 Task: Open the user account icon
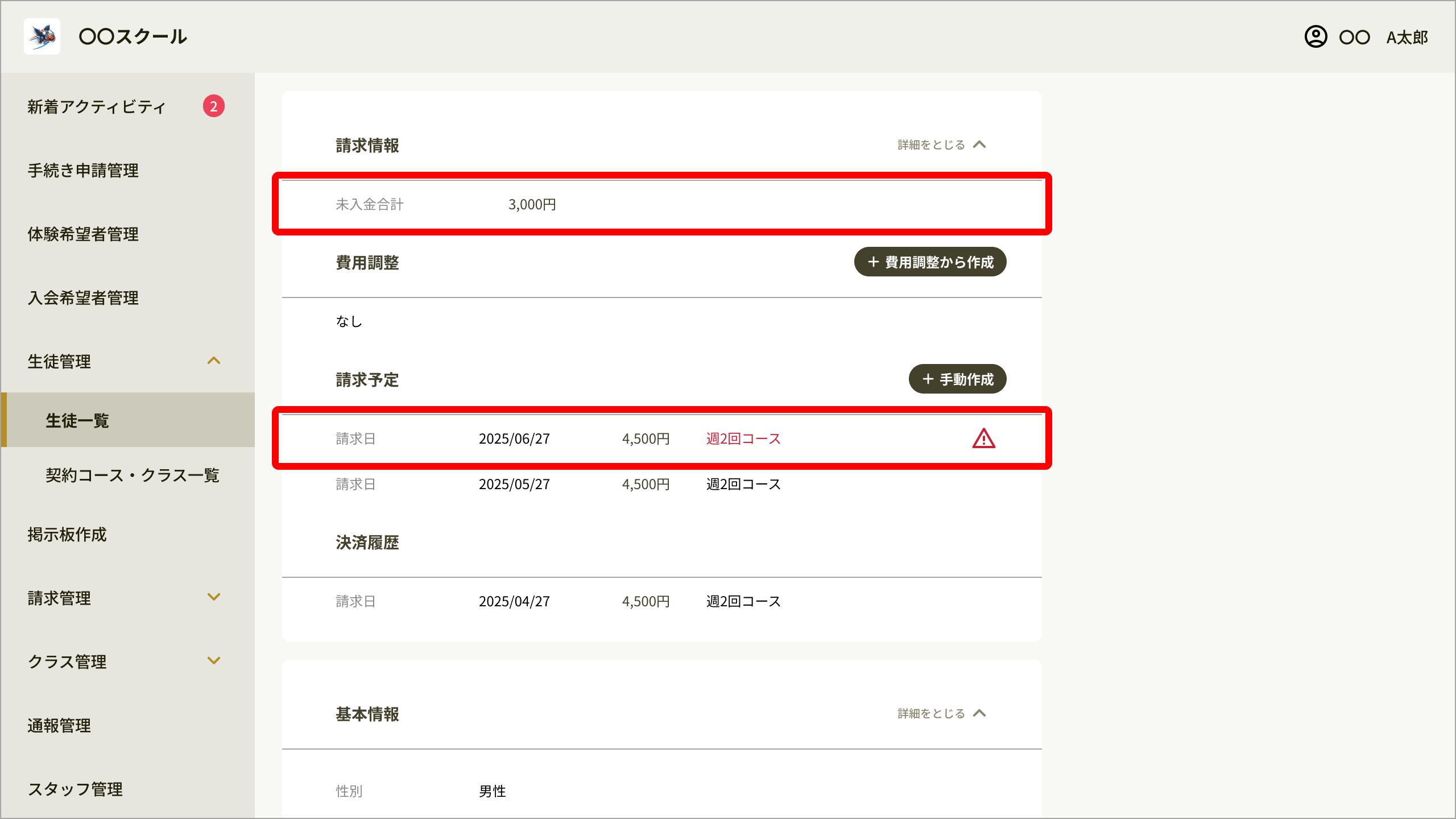click(1316, 37)
